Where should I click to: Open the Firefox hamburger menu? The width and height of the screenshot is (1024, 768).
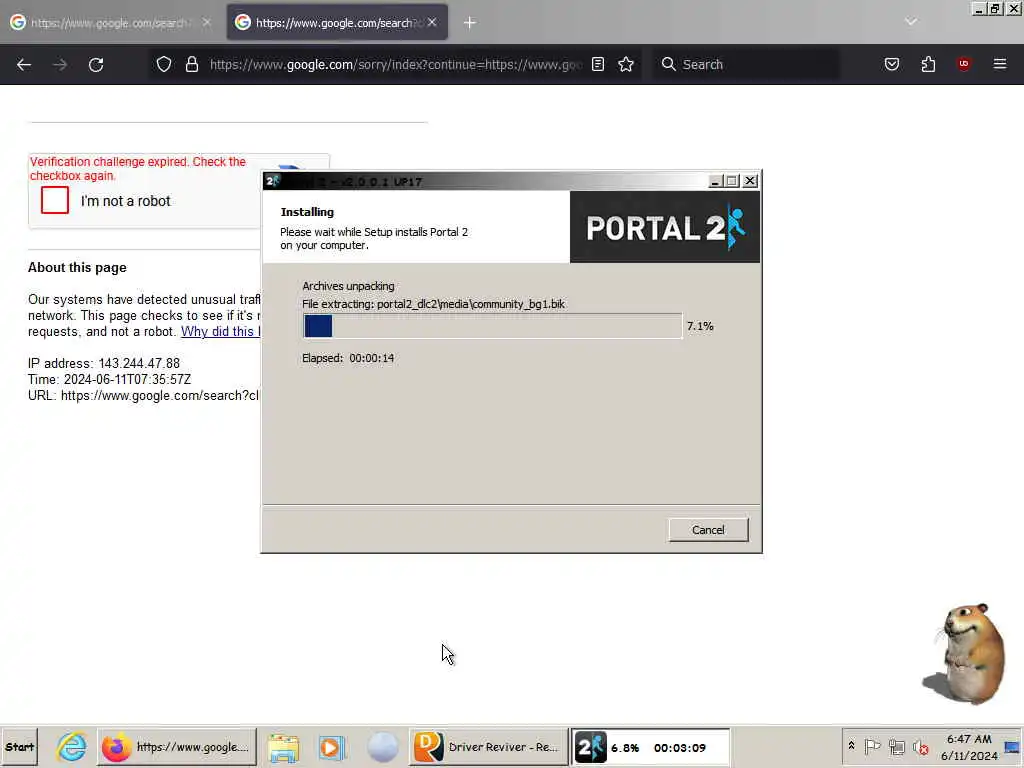pos(1000,64)
